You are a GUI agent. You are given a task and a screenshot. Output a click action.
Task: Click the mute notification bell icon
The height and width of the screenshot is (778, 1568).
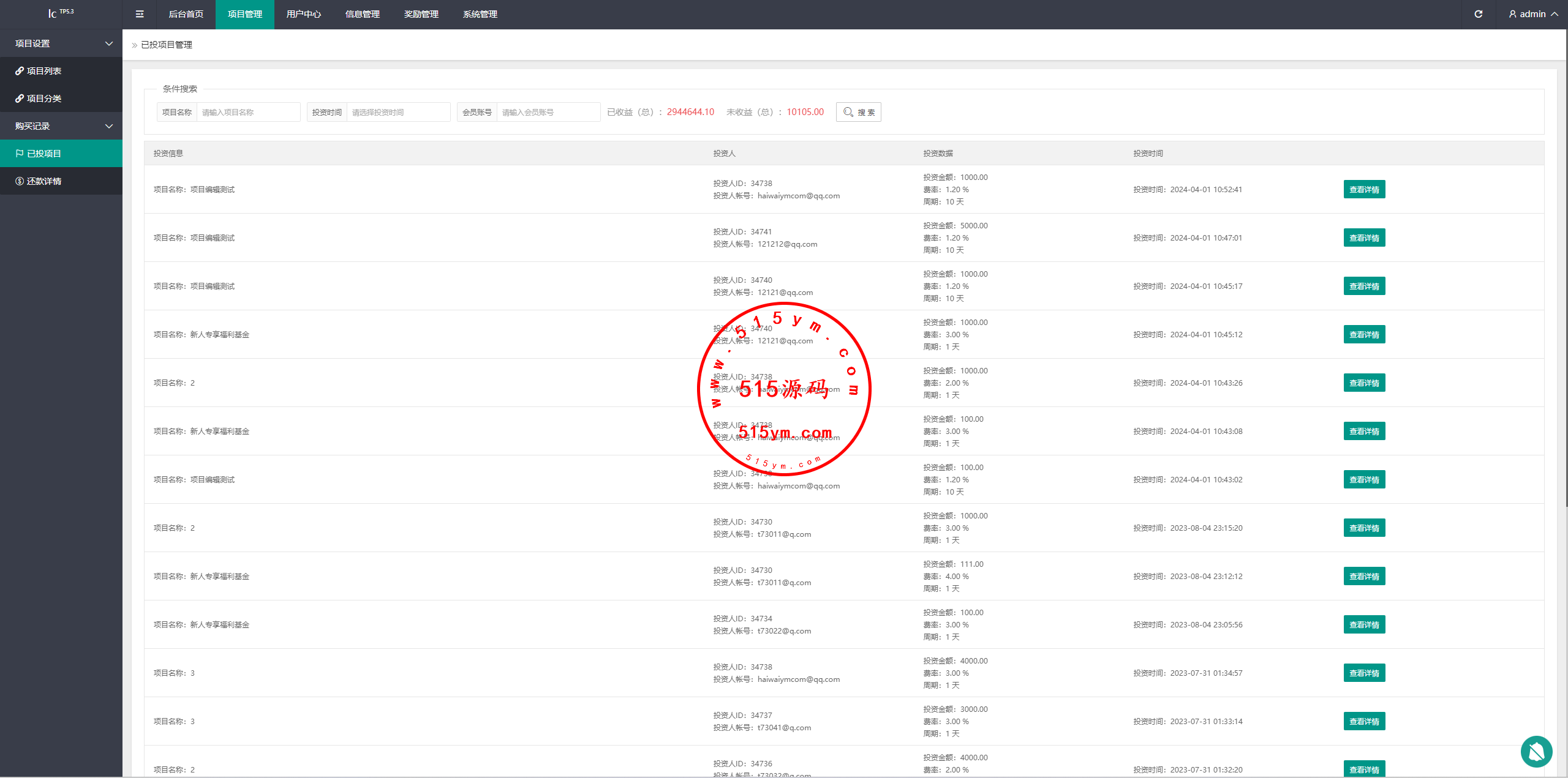click(x=1536, y=751)
